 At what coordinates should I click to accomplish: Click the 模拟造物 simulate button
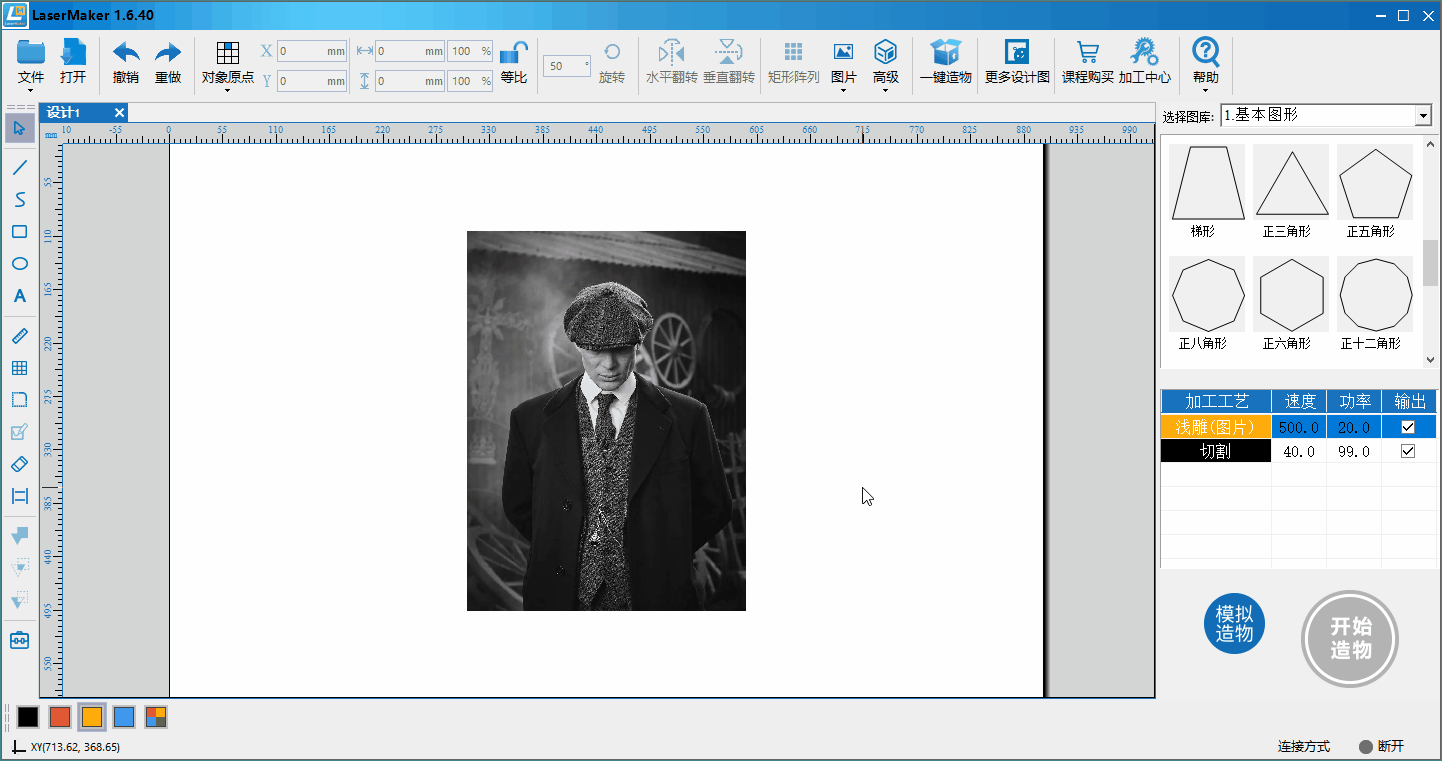coord(1234,624)
